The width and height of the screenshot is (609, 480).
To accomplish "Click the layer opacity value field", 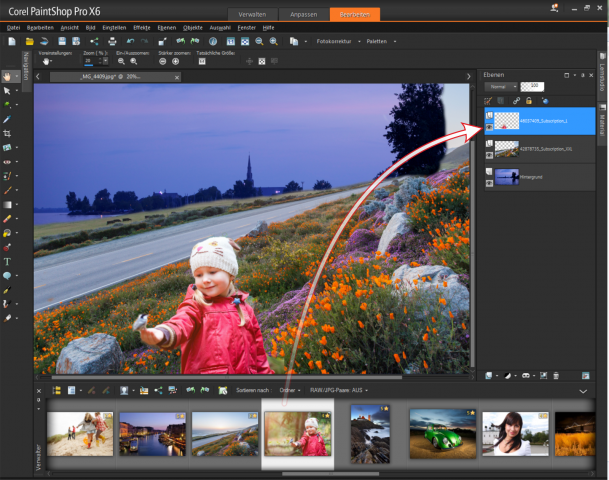I will [530, 87].
